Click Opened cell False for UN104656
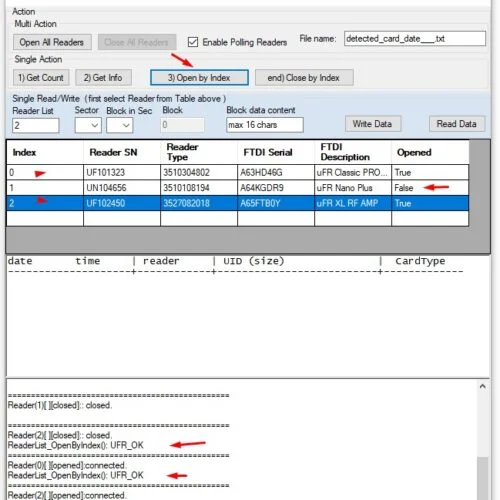Viewport: 500px width, 500px height. pos(430,188)
